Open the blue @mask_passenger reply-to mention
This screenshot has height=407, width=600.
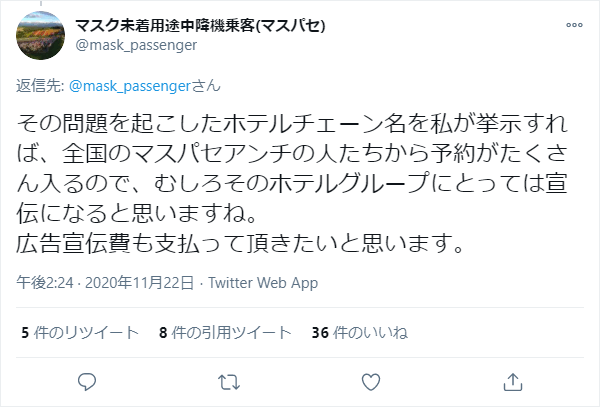(x=130, y=86)
